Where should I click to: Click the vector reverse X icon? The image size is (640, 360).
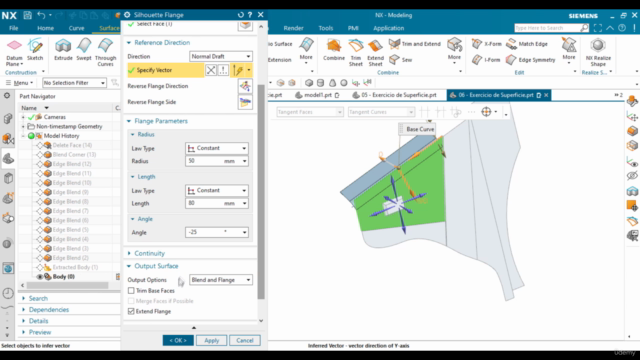(211, 70)
